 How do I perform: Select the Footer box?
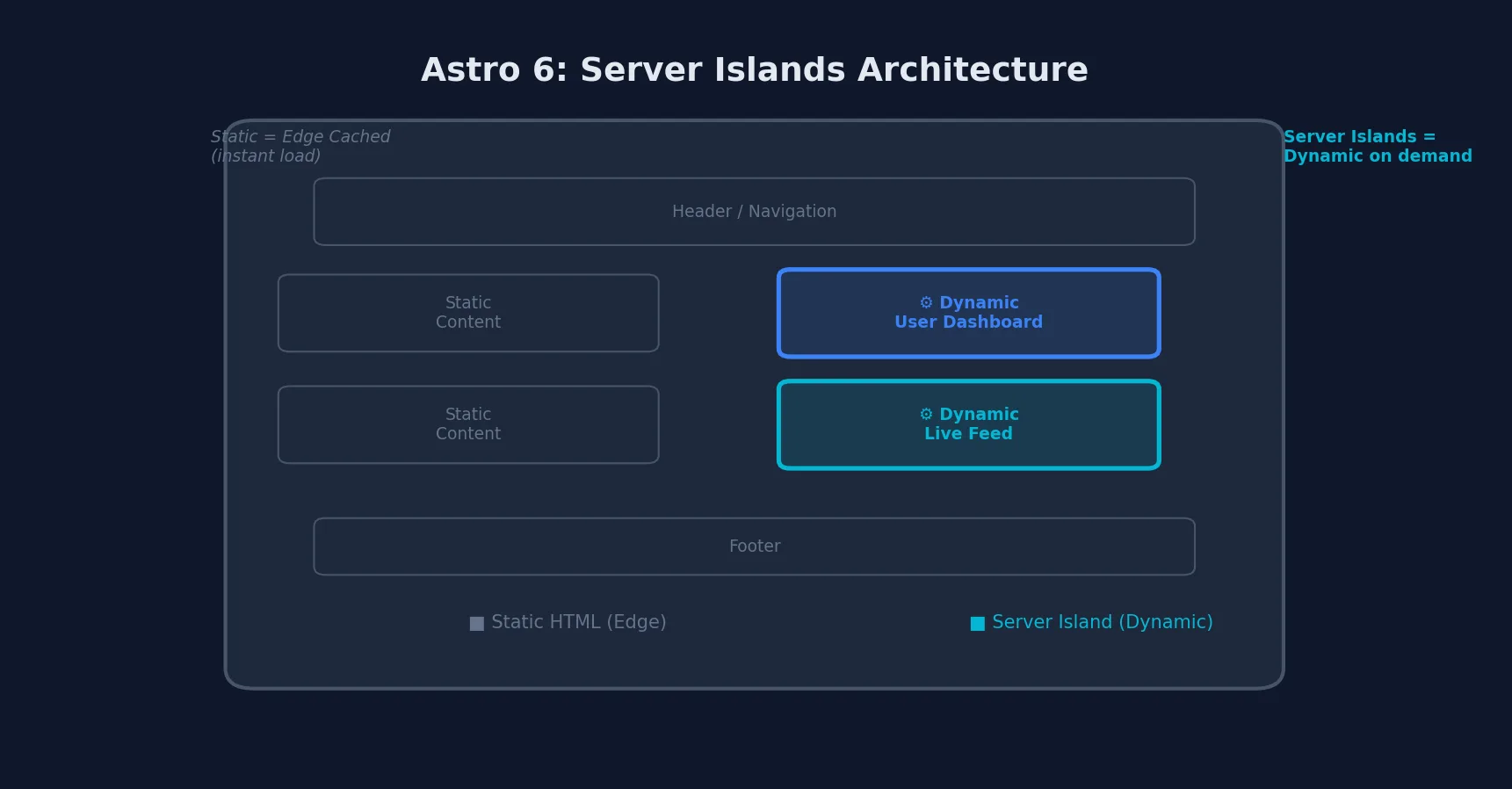pos(755,547)
